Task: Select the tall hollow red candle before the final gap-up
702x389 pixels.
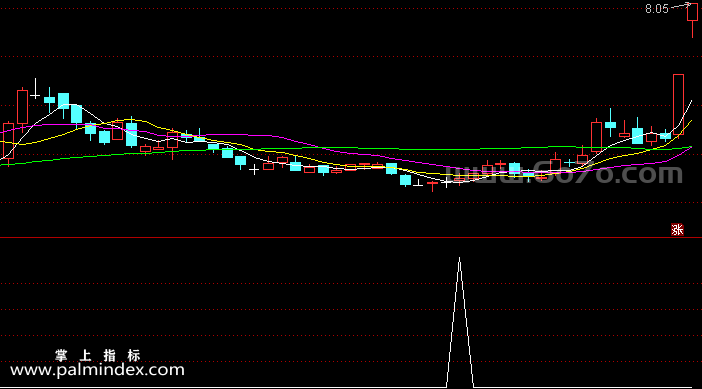Action: [x=678, y=105]
